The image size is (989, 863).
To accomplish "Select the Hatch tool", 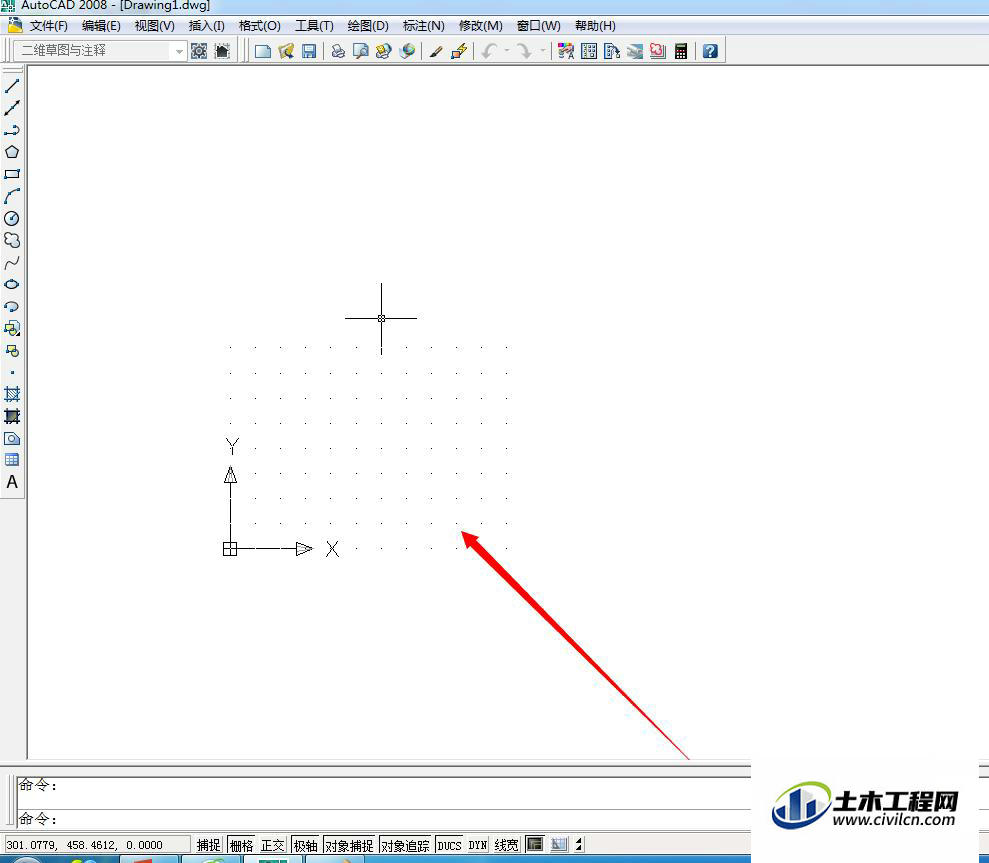I will (12, 394).
